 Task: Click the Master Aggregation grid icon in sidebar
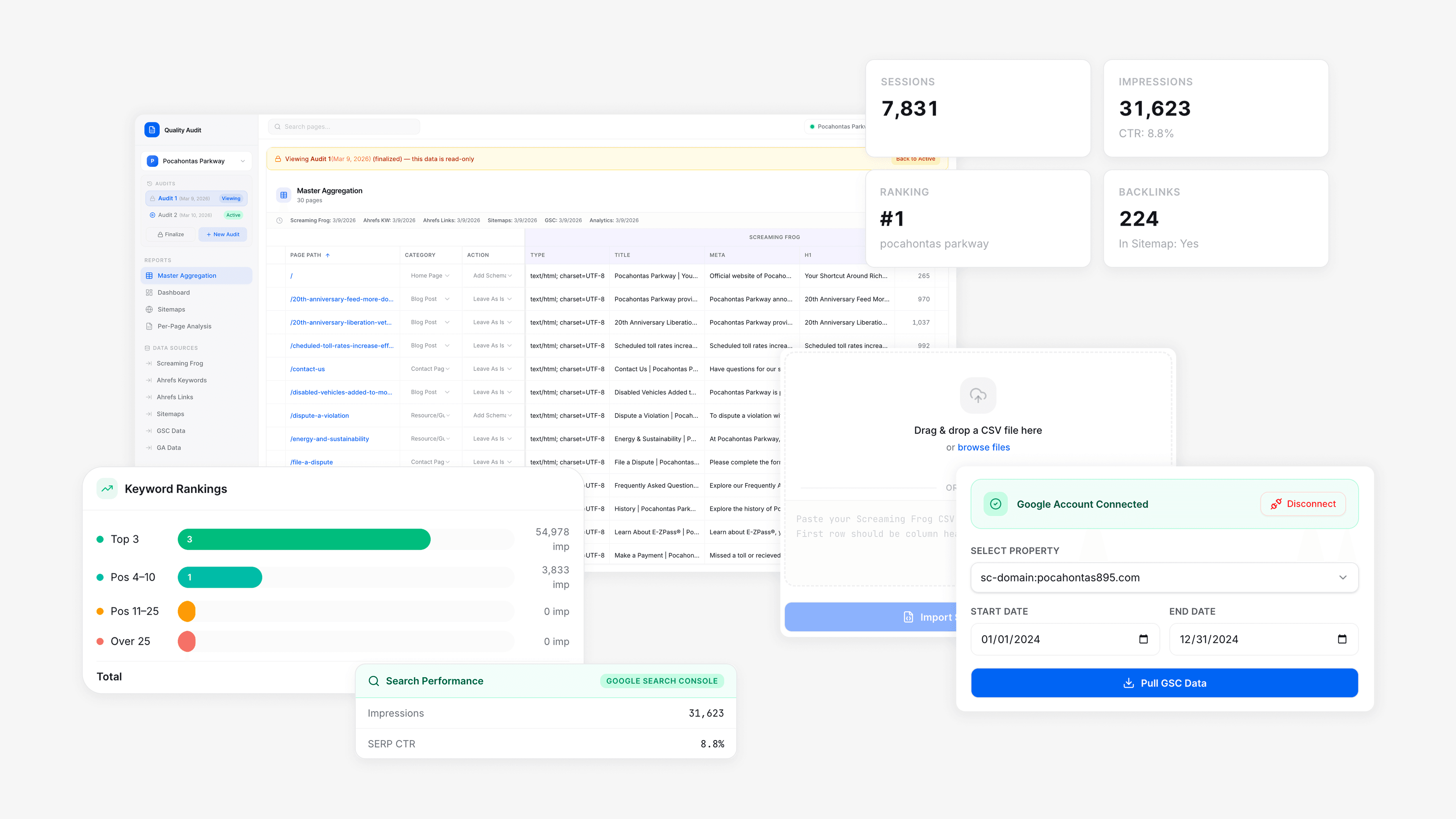point(149,276)
